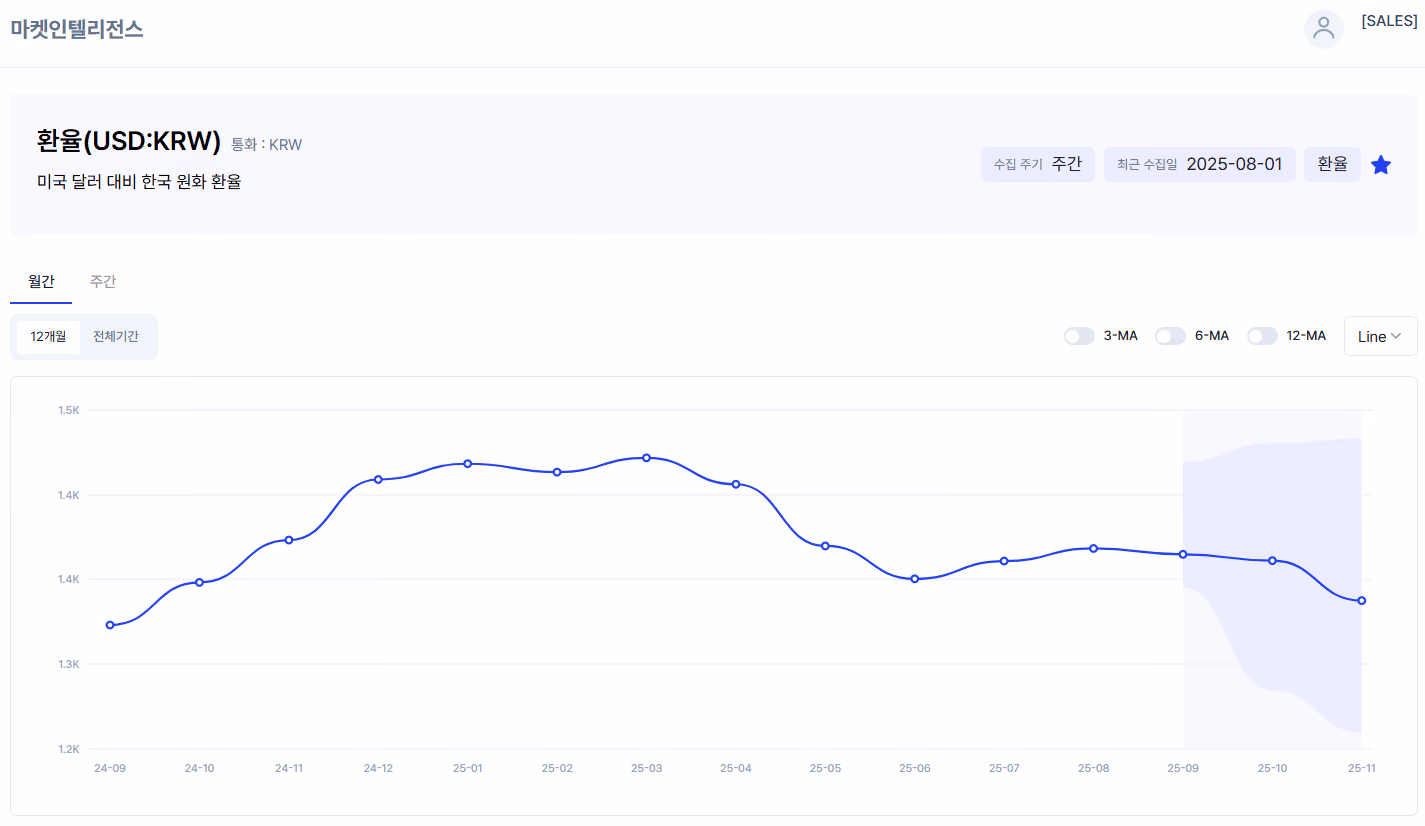Click the 25-03 peak data point
This screenshot has height=826, width=1425.
coord(646,458)
